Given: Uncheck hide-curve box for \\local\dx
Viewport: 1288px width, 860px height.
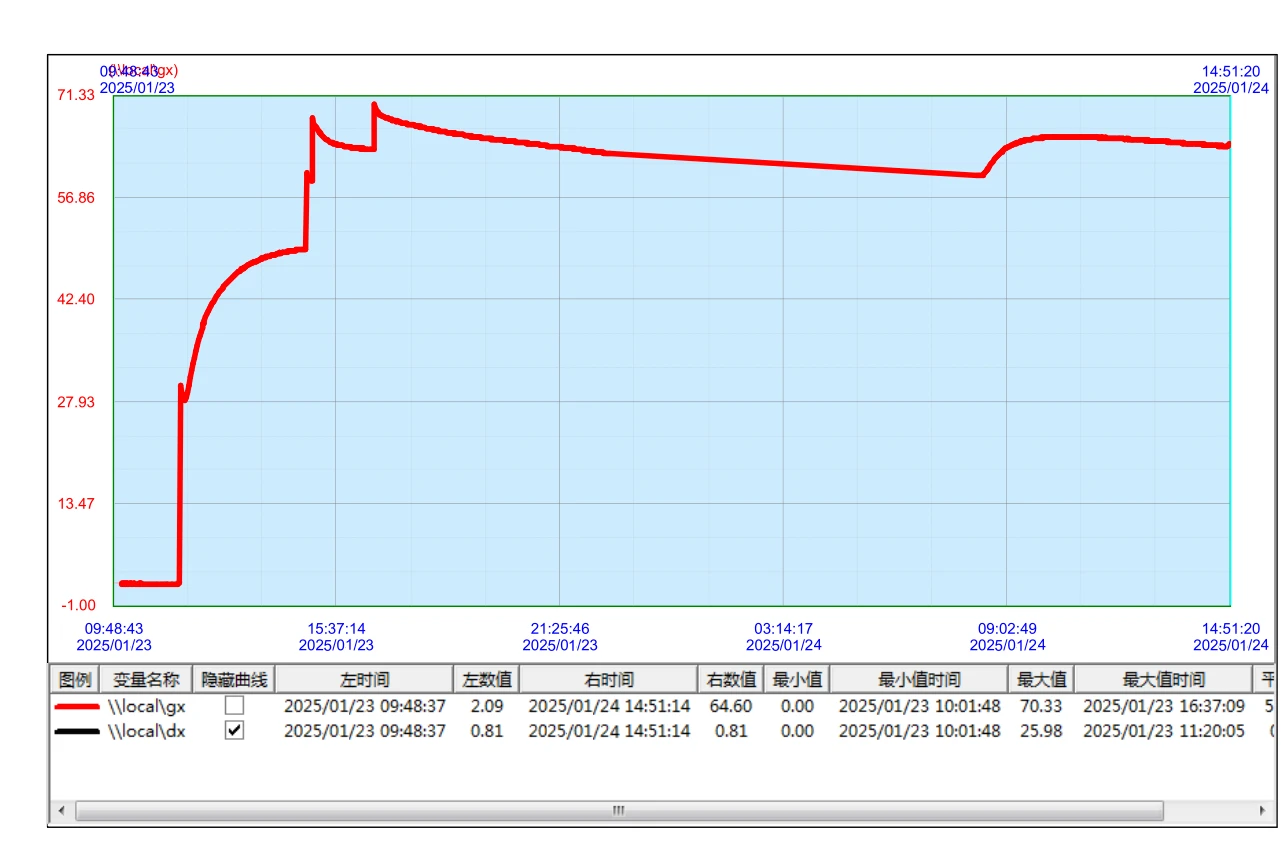Looking at the screenshot, I should 234,731.
